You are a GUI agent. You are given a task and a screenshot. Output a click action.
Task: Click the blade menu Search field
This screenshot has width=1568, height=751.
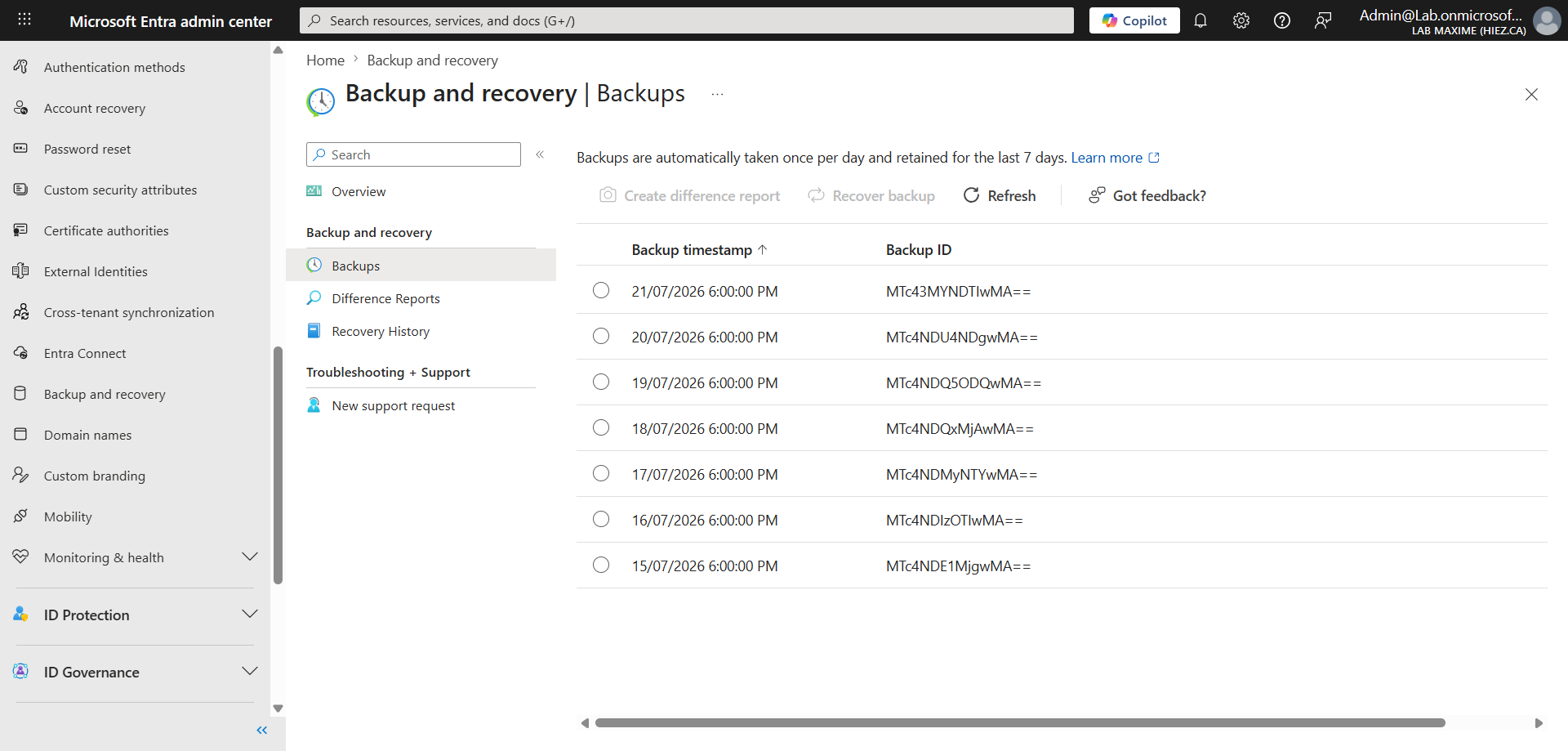413,154
